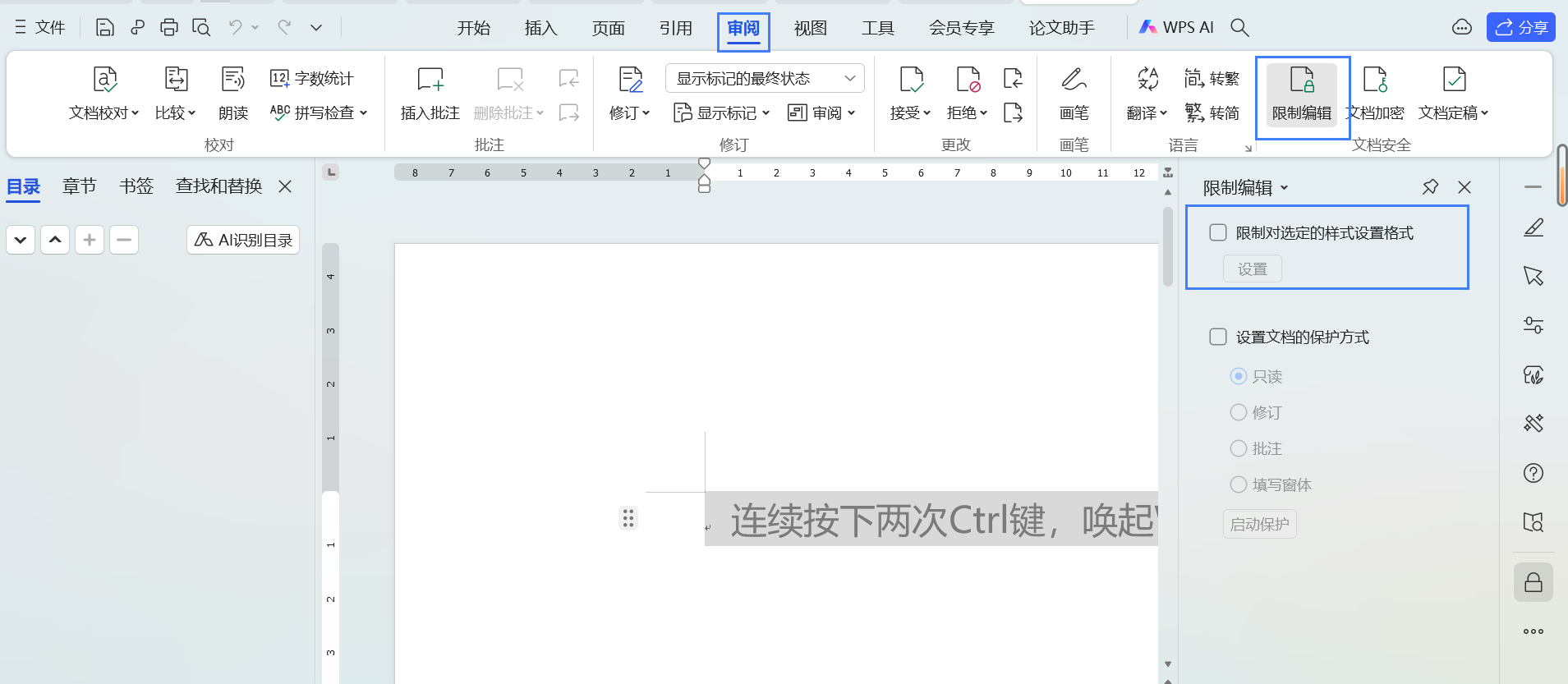Click the undo arrow icon
Screen dimensions: 1568x684
[236, 28]
